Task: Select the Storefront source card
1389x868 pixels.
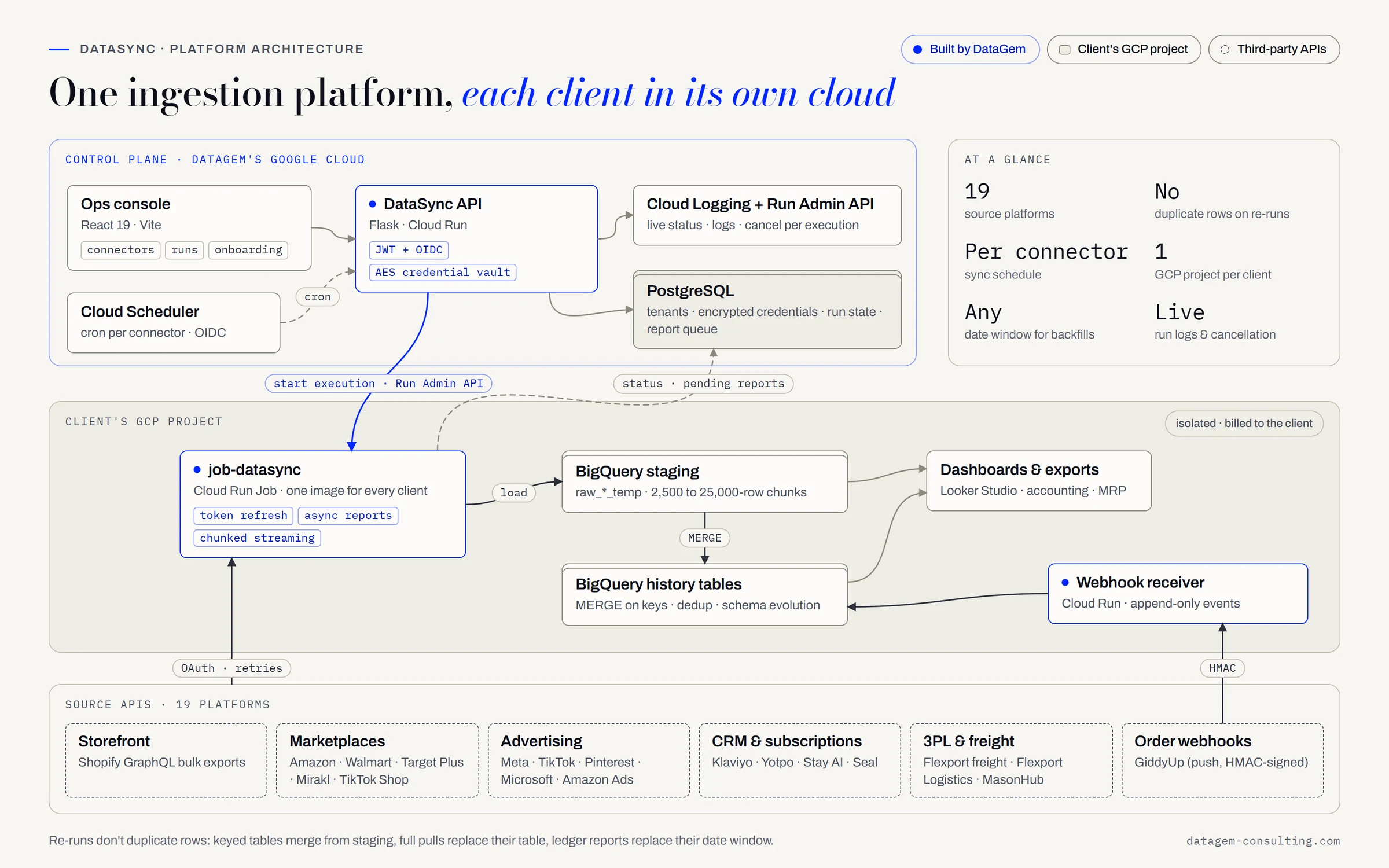Action: click(166, 760)
